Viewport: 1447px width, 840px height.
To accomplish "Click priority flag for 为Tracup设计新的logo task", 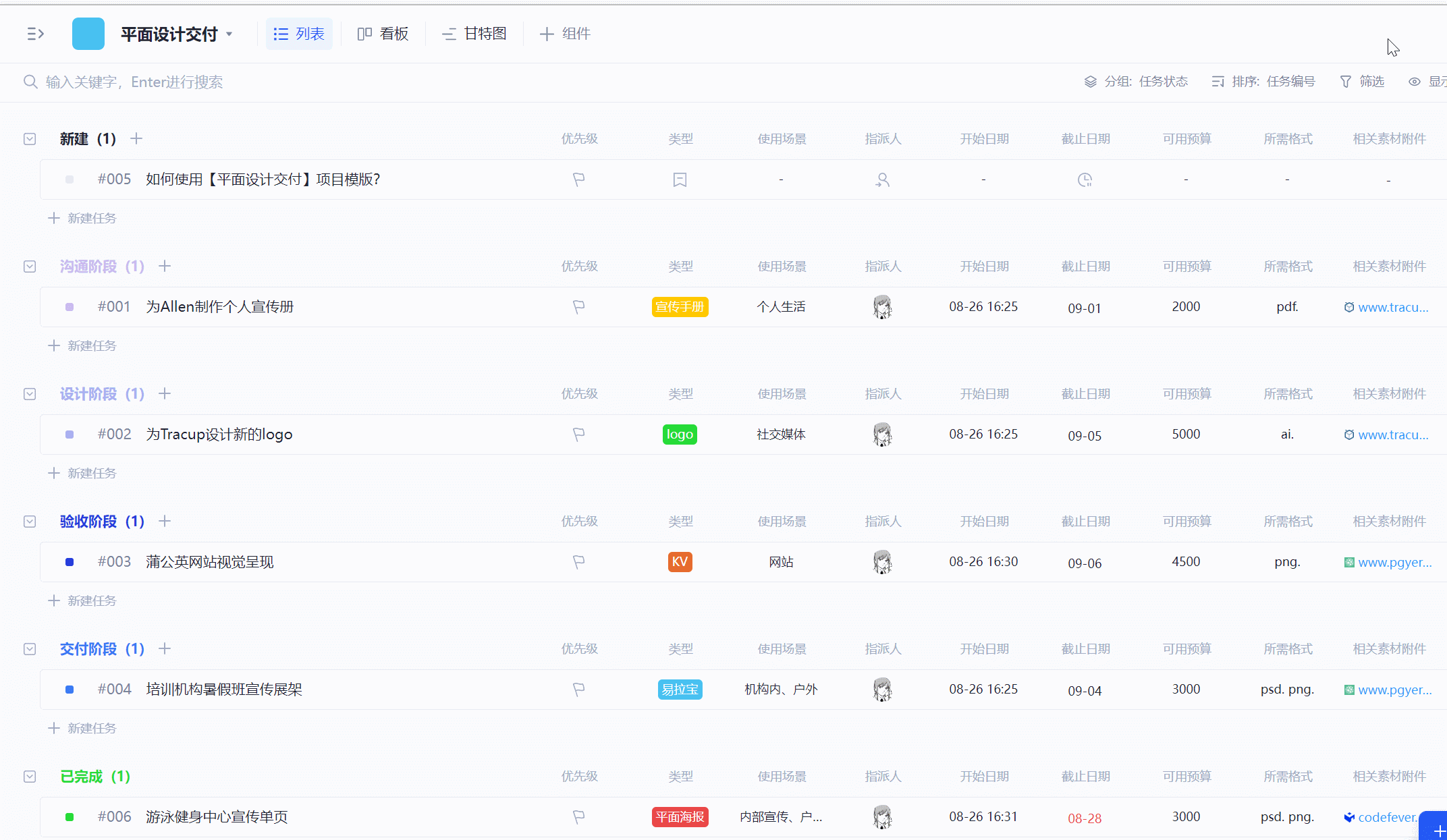I will coord(578,435).
